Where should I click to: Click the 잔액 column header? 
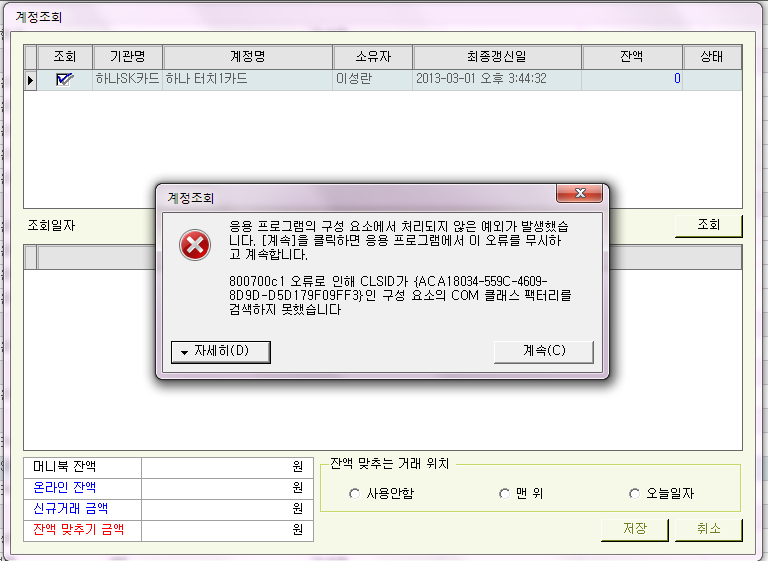click(632, 57)
